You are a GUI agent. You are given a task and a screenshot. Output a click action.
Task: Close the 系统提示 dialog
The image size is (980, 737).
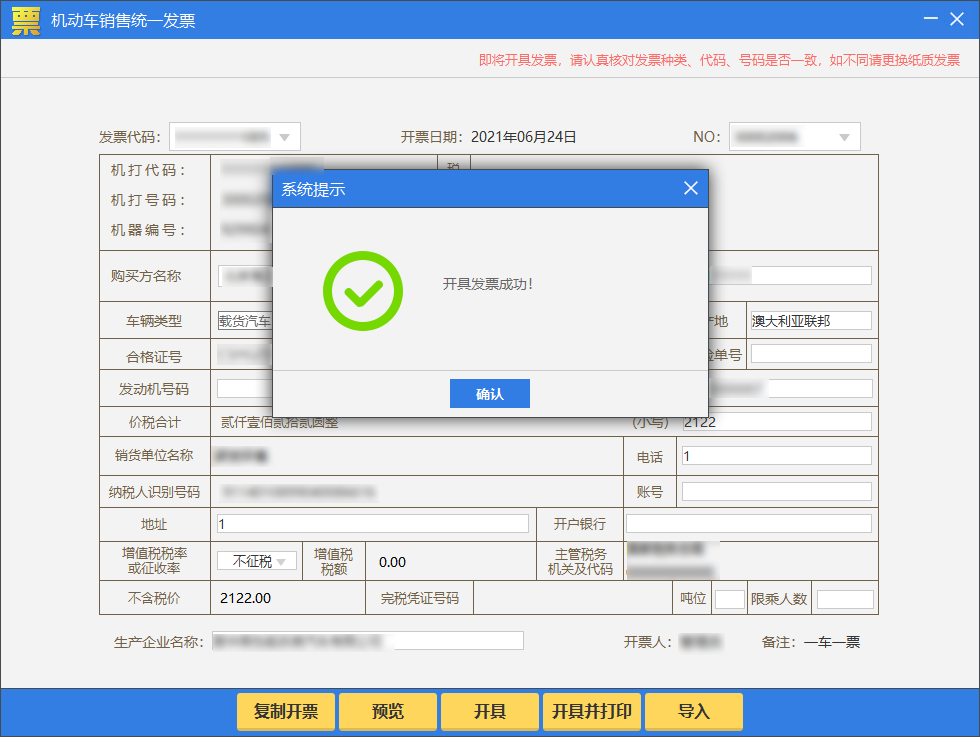coord(690,188)
